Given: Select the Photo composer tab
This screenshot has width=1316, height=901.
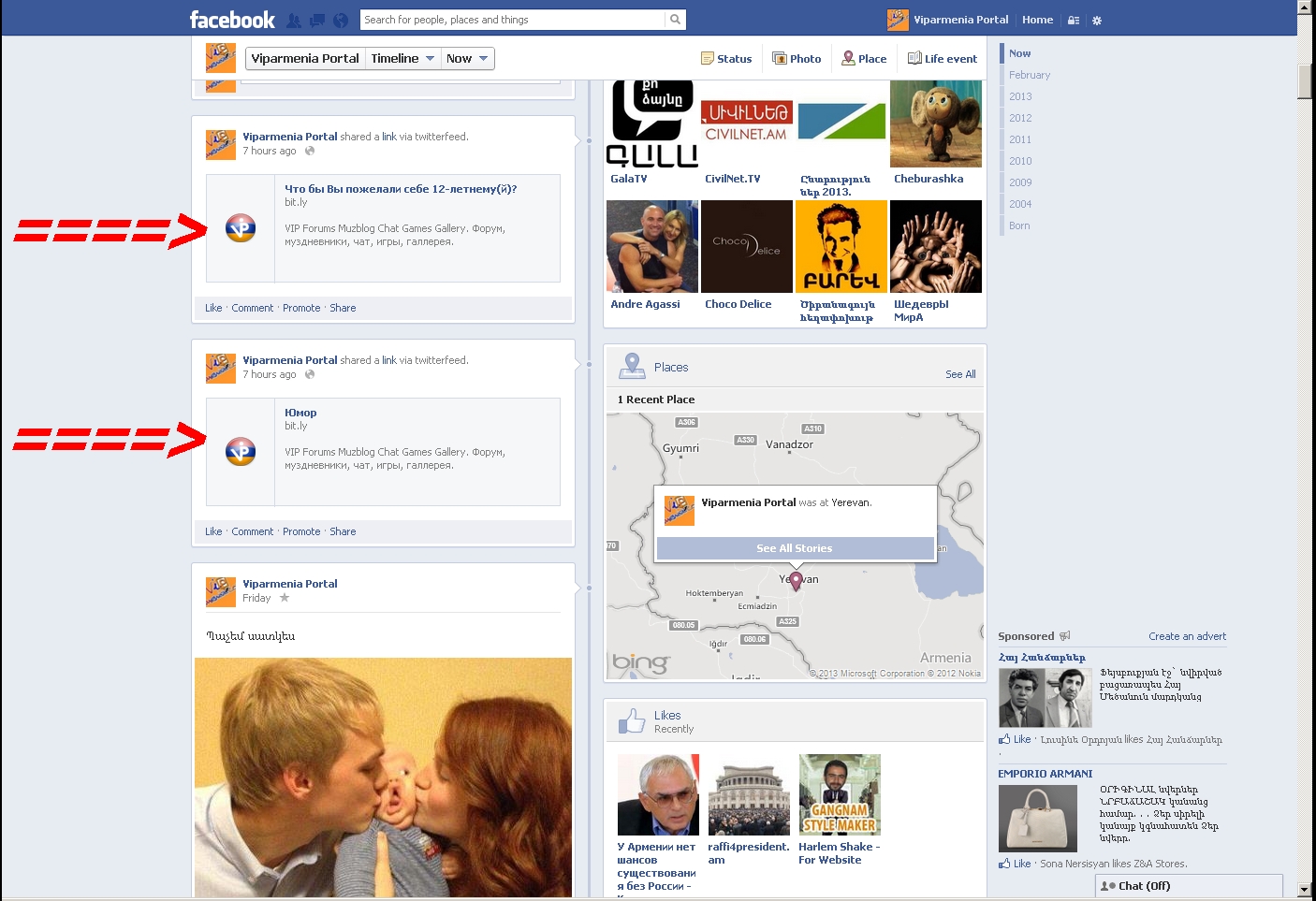Looking at the screenshot, I should coord(797,59).
